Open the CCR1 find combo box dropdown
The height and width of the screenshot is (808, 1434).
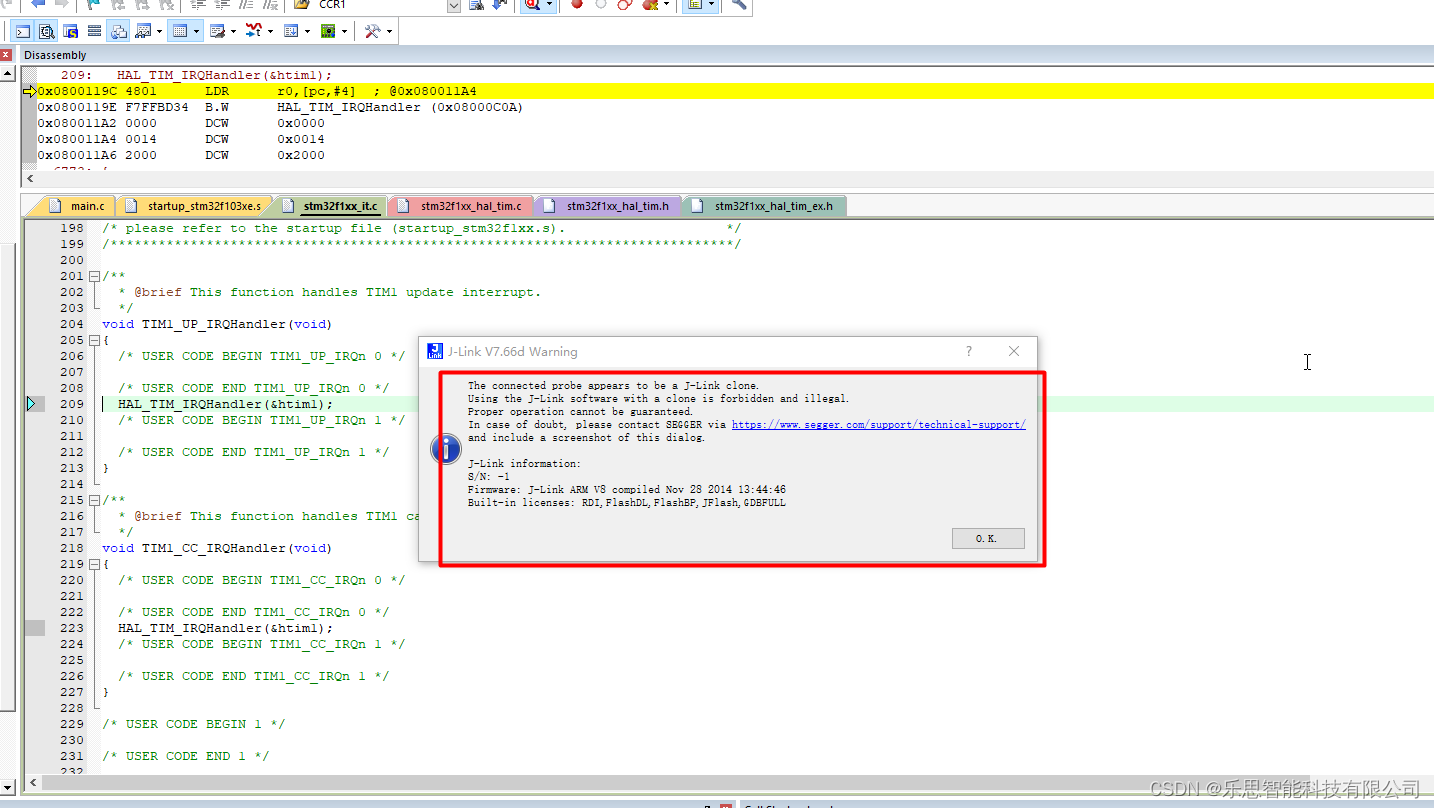[x=453, y=5]
